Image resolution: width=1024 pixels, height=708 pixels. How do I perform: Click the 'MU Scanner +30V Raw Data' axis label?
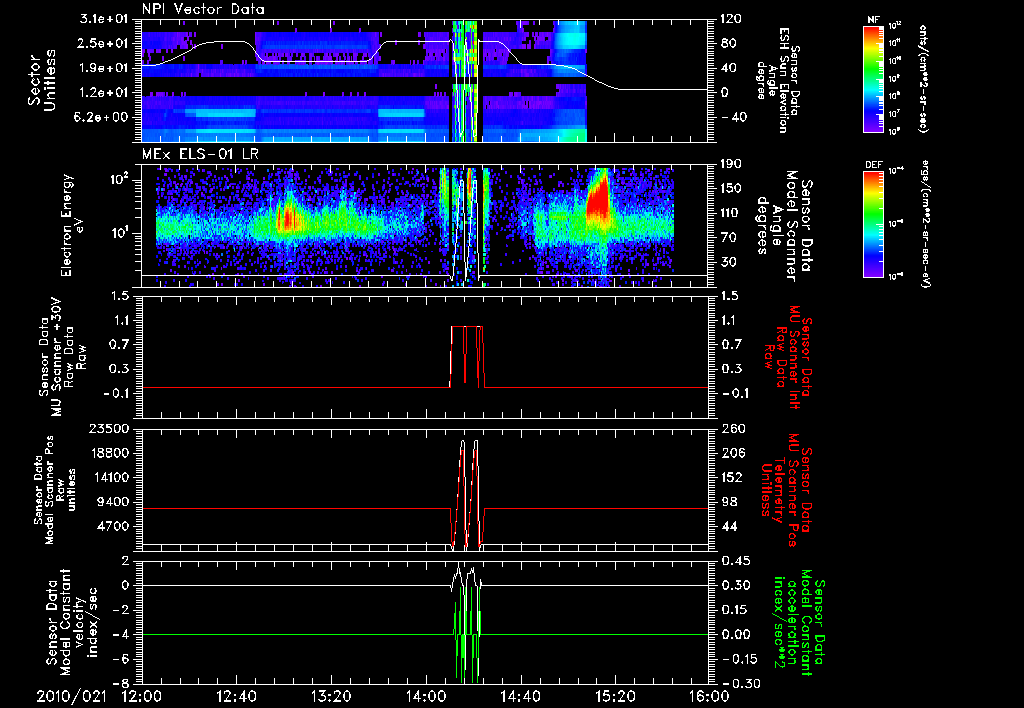pyautogui.click(x=62, y=358)
